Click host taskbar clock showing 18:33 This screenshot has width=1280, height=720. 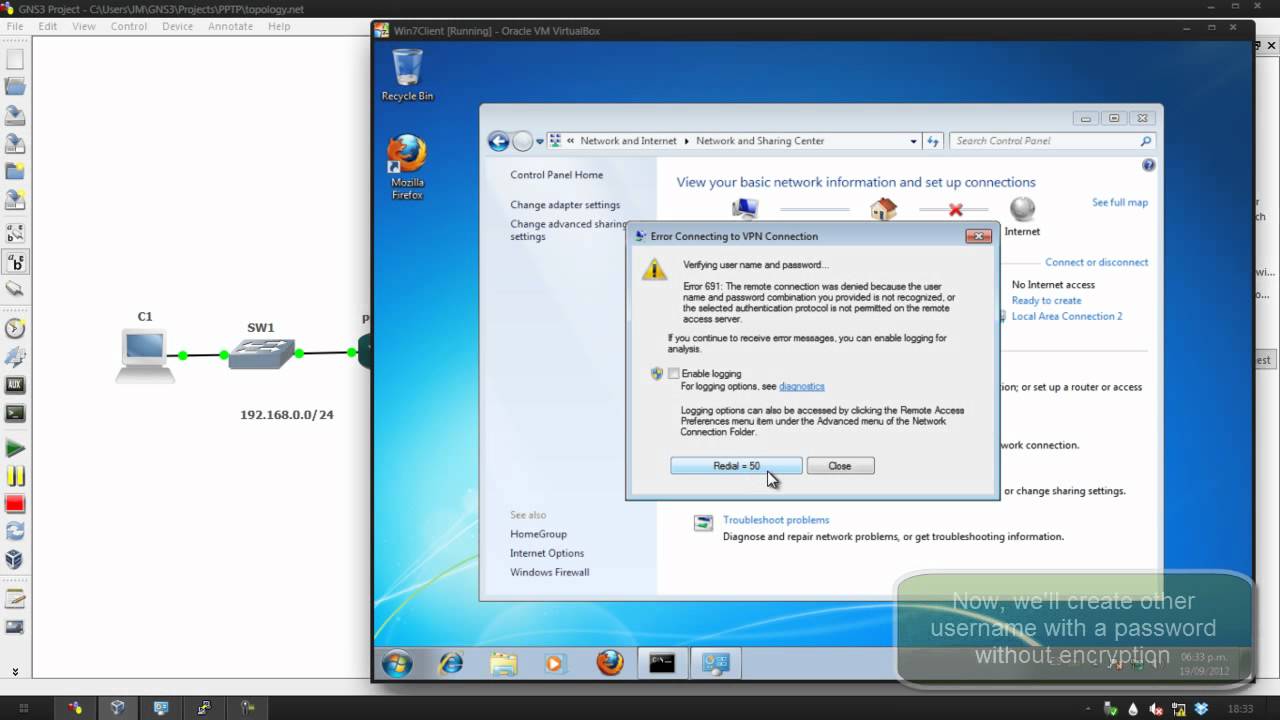click(1240, 709)
